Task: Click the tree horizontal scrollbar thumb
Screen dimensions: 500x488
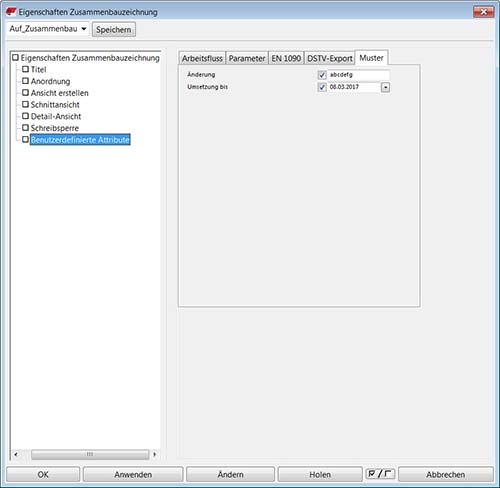Action: (x=90, y=454)
